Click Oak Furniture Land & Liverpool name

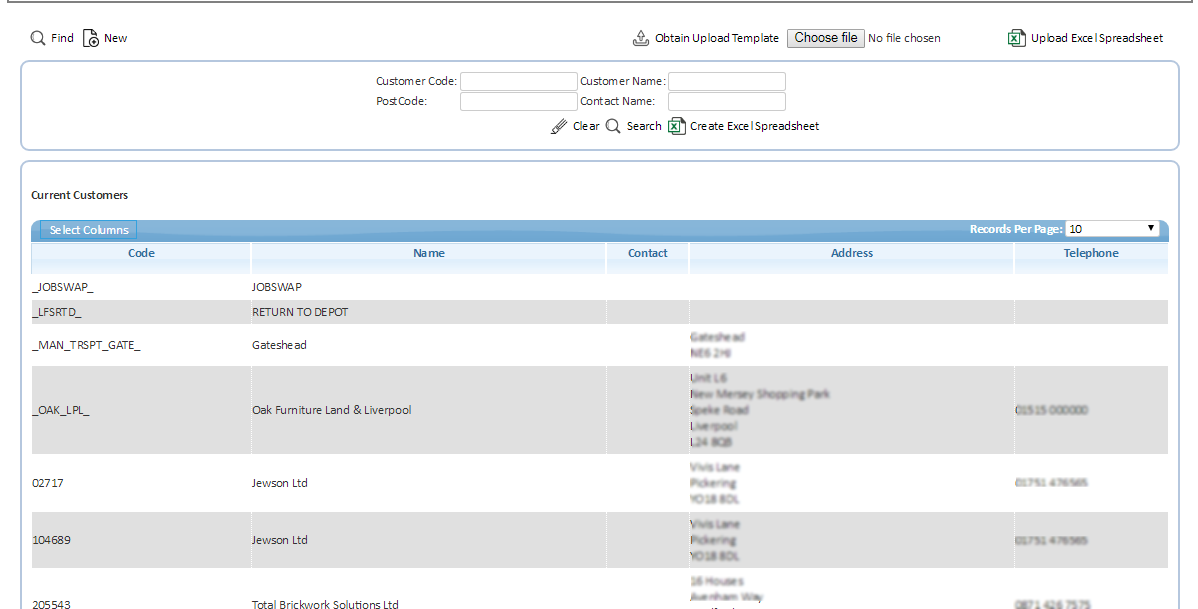[332, 410]
